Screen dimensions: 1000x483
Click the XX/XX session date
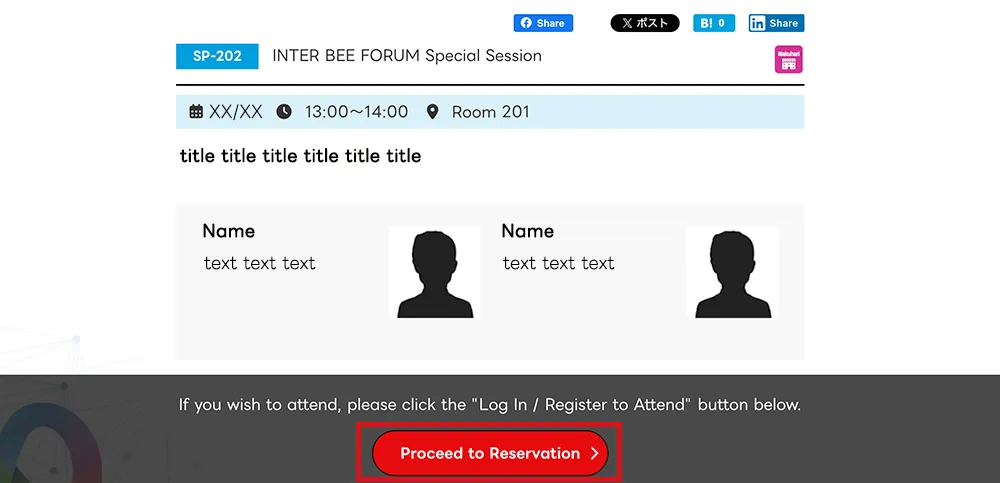point(236,112)
